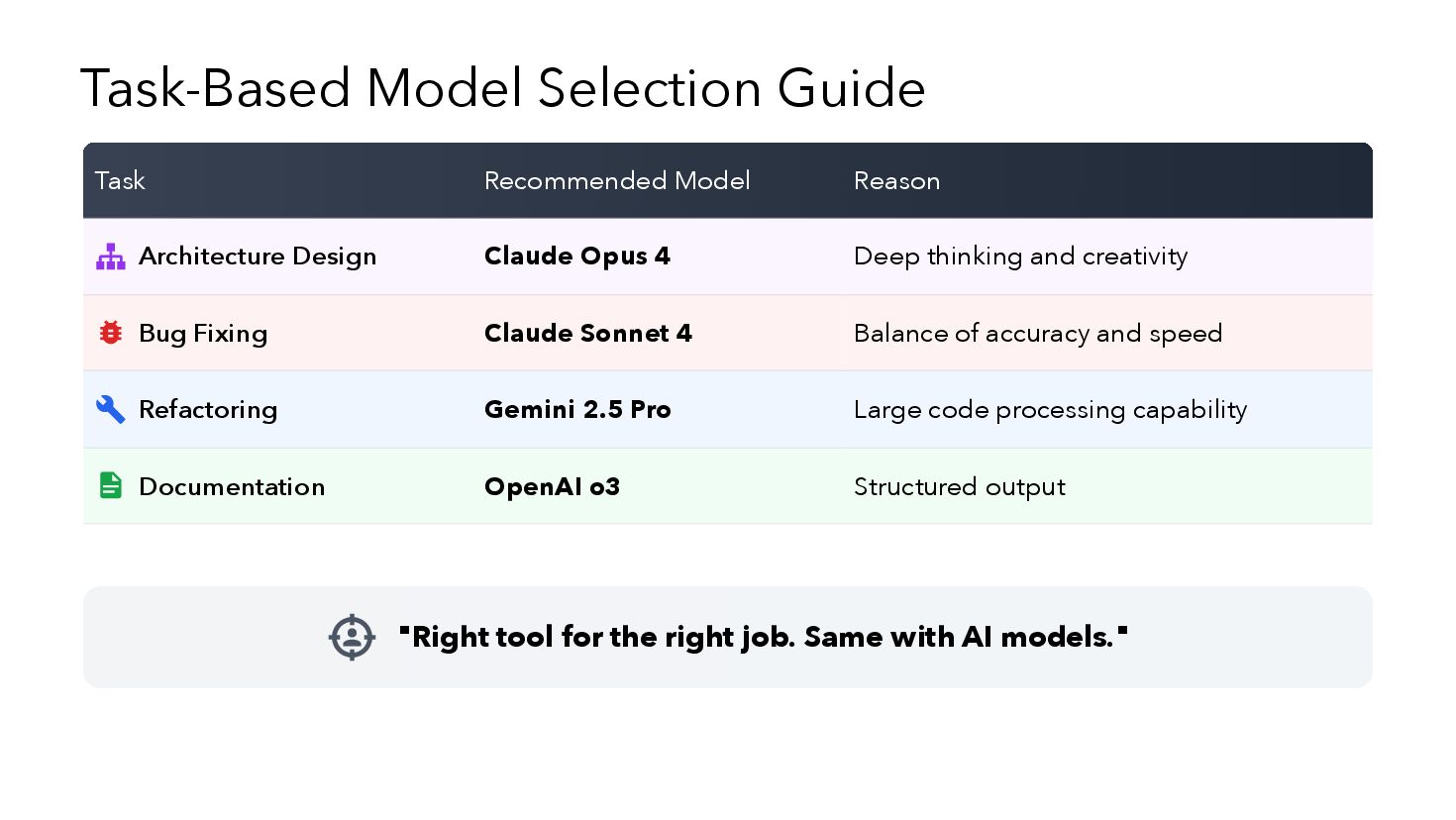Click the Deep thinking and creativity reason

click(x=1020, y=256)
